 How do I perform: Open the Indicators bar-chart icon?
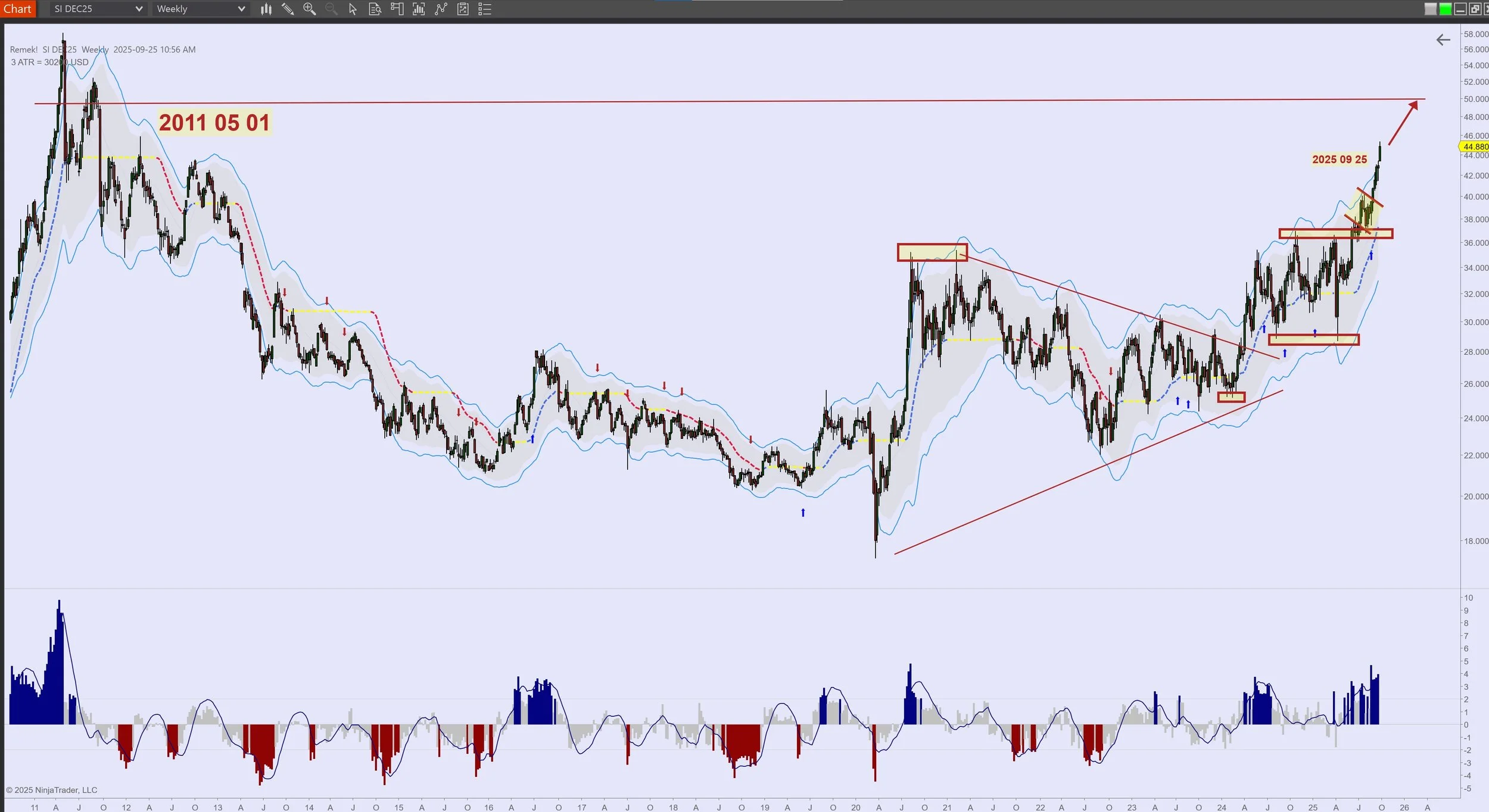coord(419,9)
